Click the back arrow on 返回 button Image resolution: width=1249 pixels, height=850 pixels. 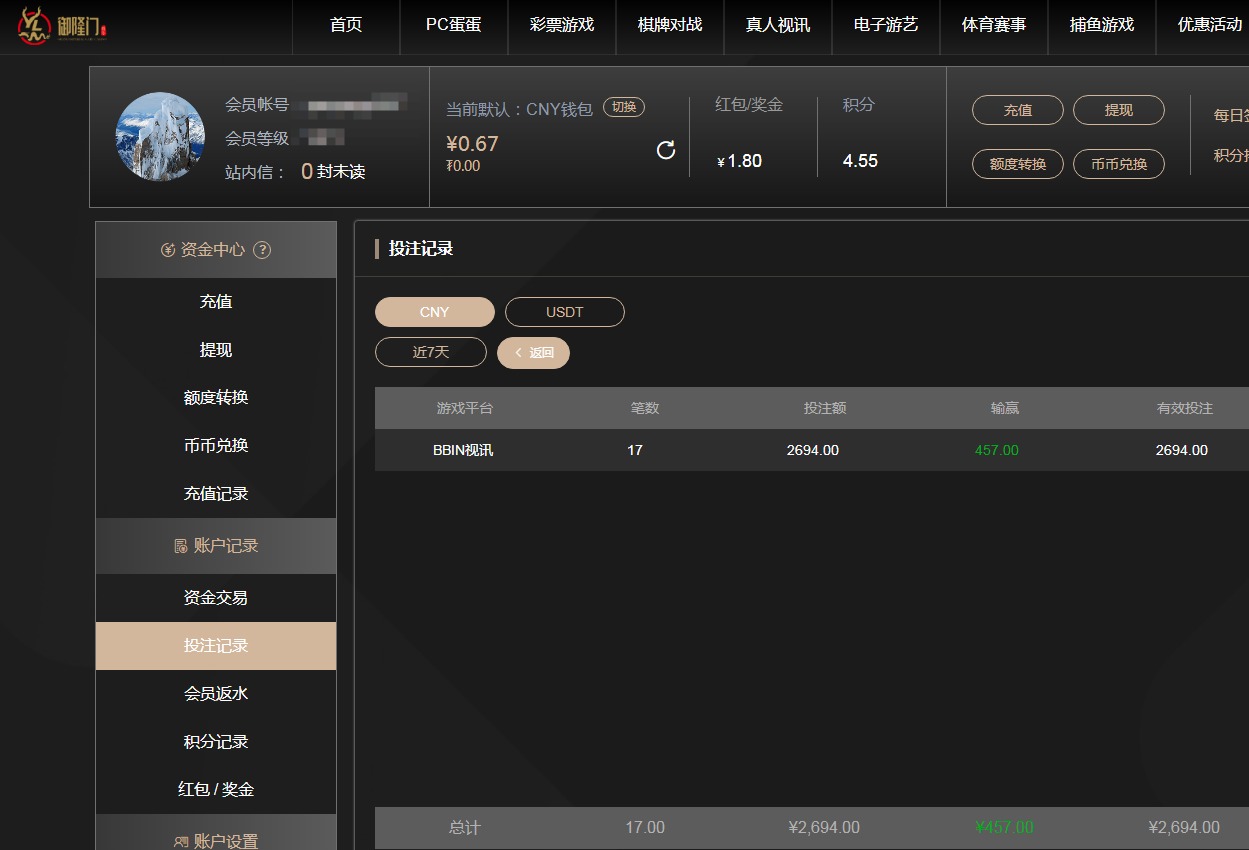tap(517, 352)
